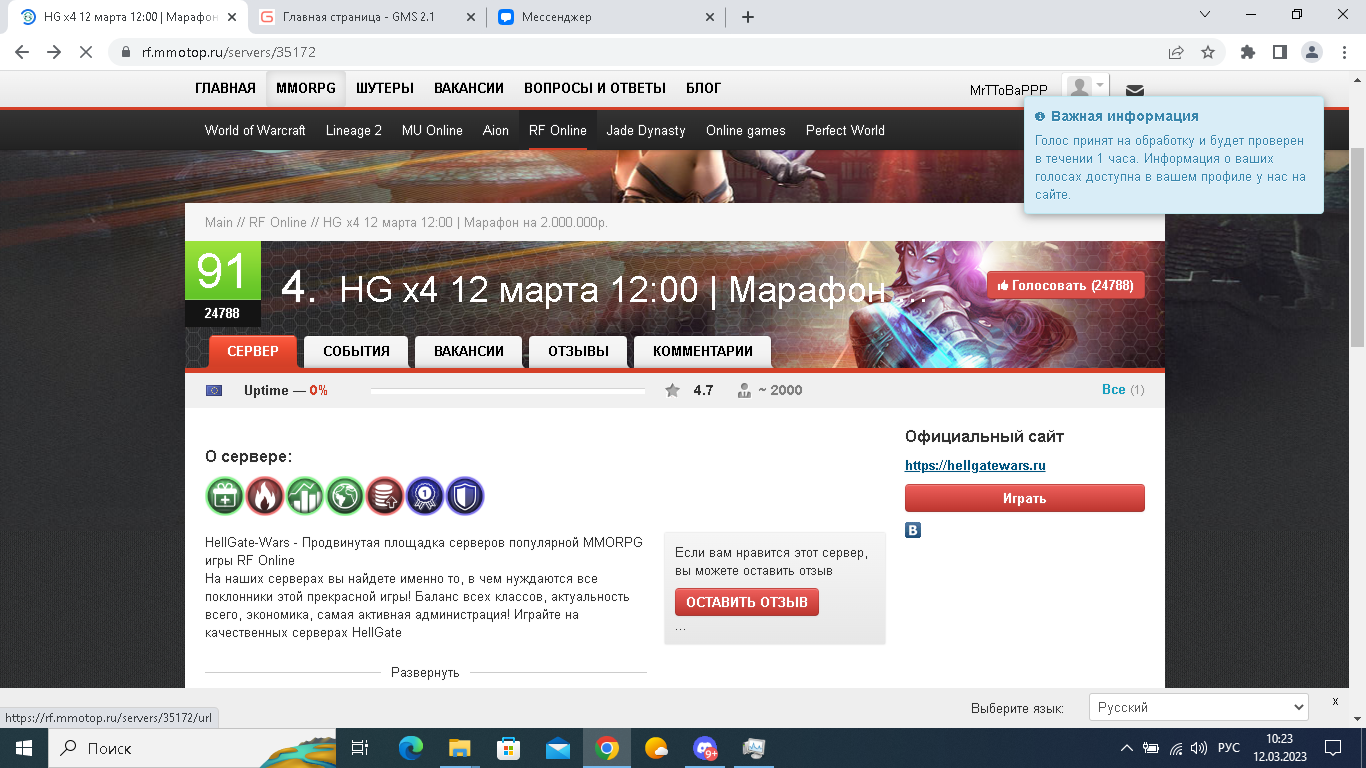This screenshot has width=1366, height=768.
Task: Close the language selection bar with x
Action: 1335,701
